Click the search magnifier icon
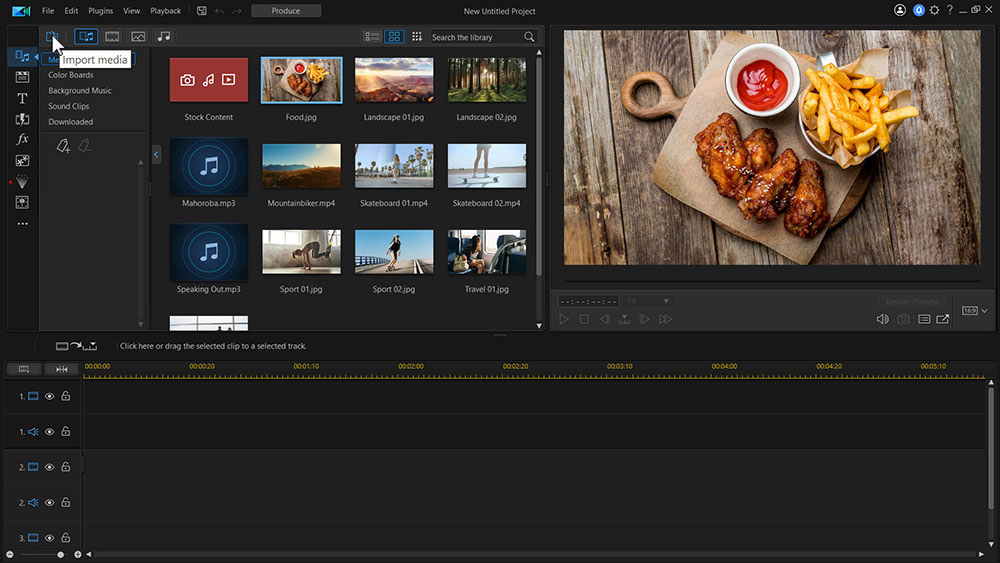 529,37
